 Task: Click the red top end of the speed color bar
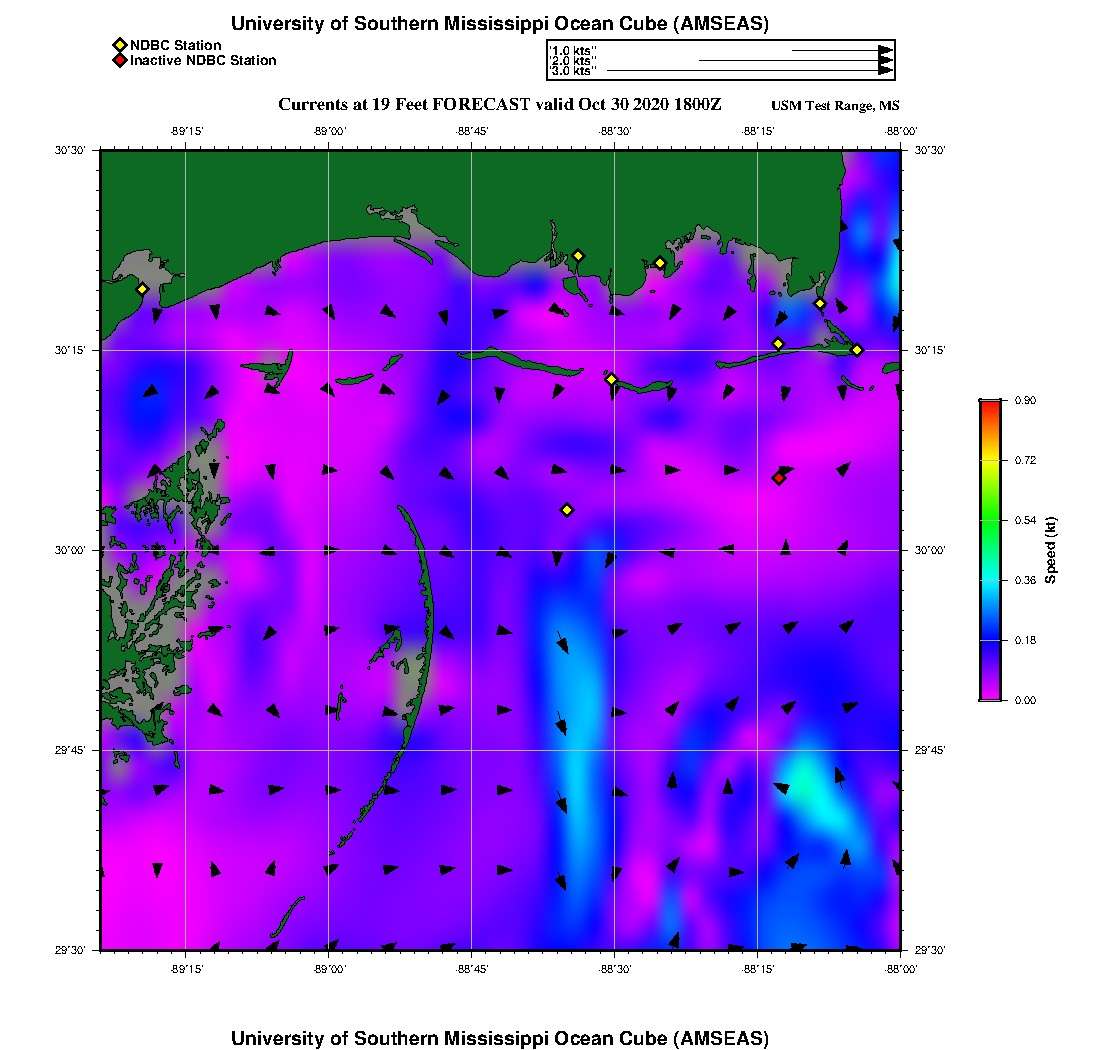(990, 405)
